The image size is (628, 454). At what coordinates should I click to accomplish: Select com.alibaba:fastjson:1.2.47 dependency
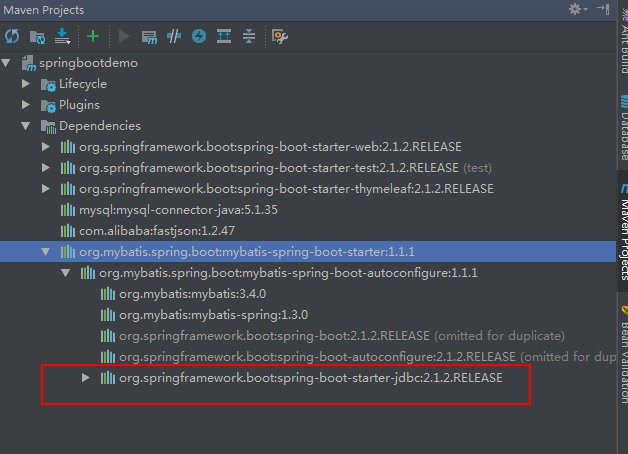click(157, 231)
